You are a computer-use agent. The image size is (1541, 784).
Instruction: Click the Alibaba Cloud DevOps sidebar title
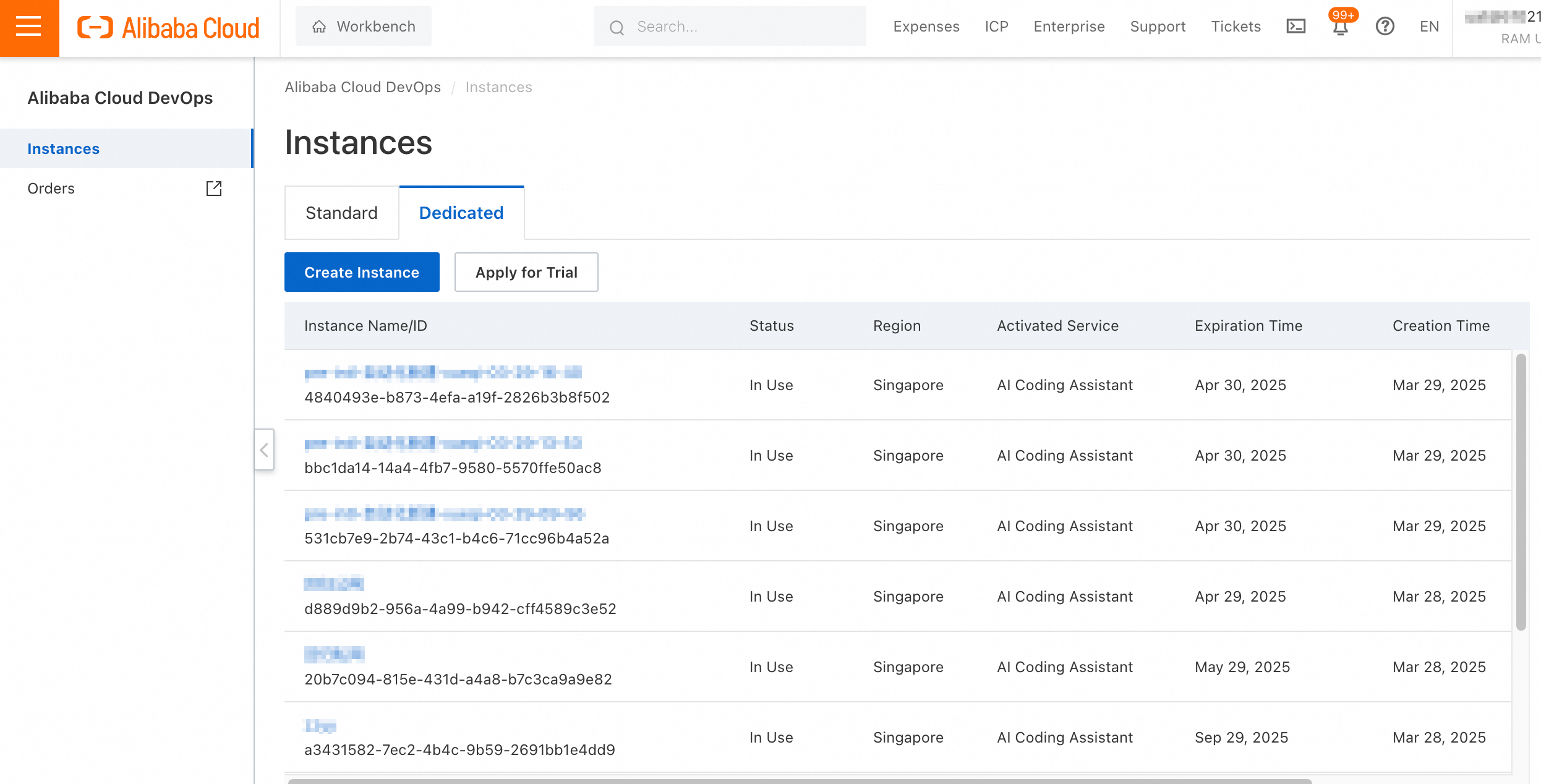click(x=120, y=98)
